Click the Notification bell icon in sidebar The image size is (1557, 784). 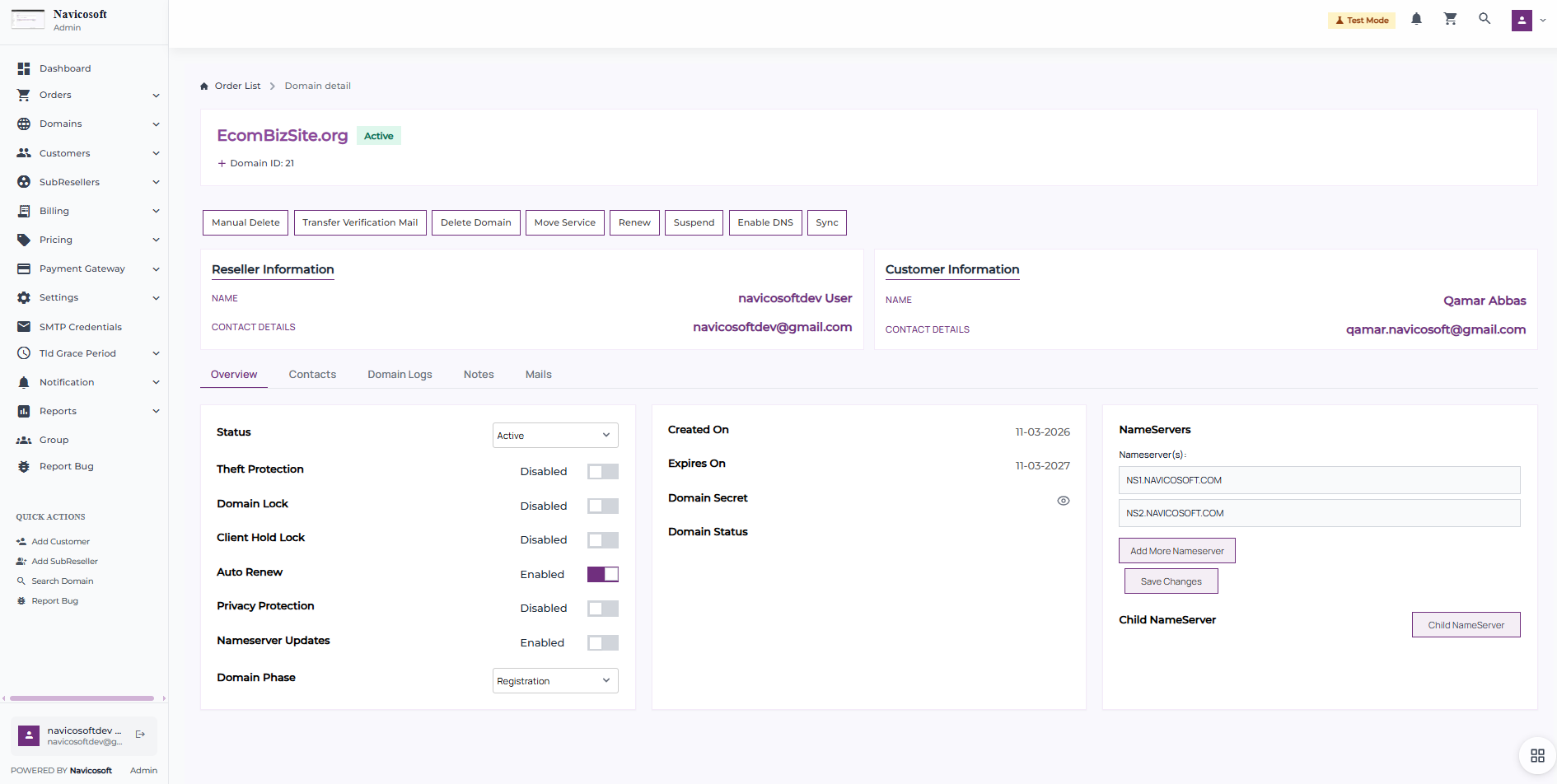(x=24, y=382)
